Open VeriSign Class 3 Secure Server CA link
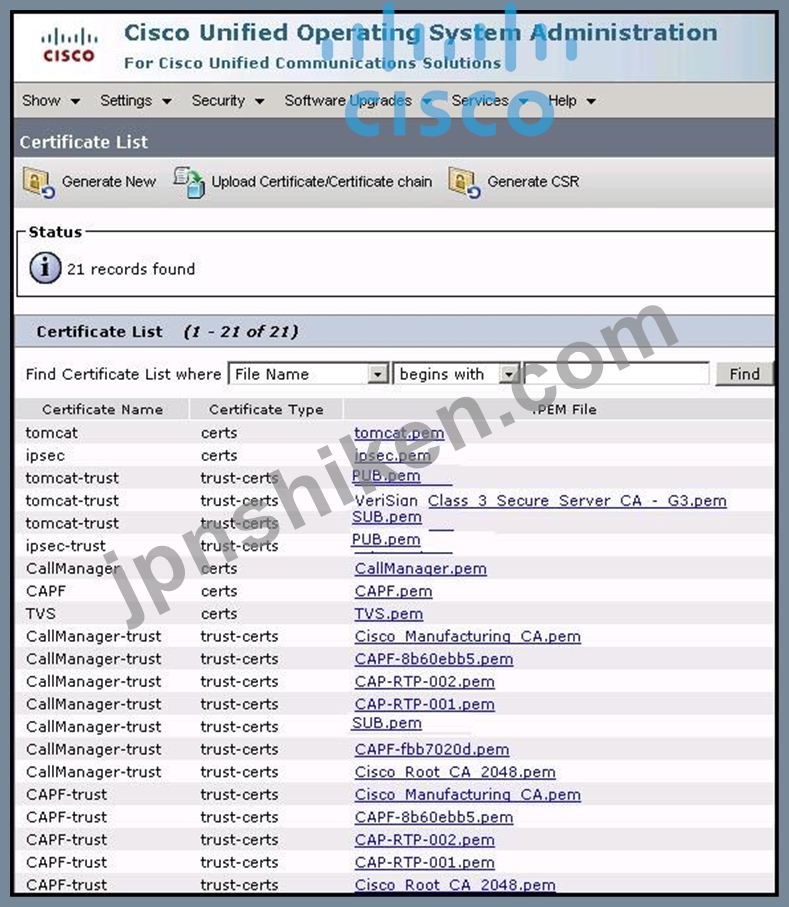This screenshot has width=789, height=907. click(540, 500)
